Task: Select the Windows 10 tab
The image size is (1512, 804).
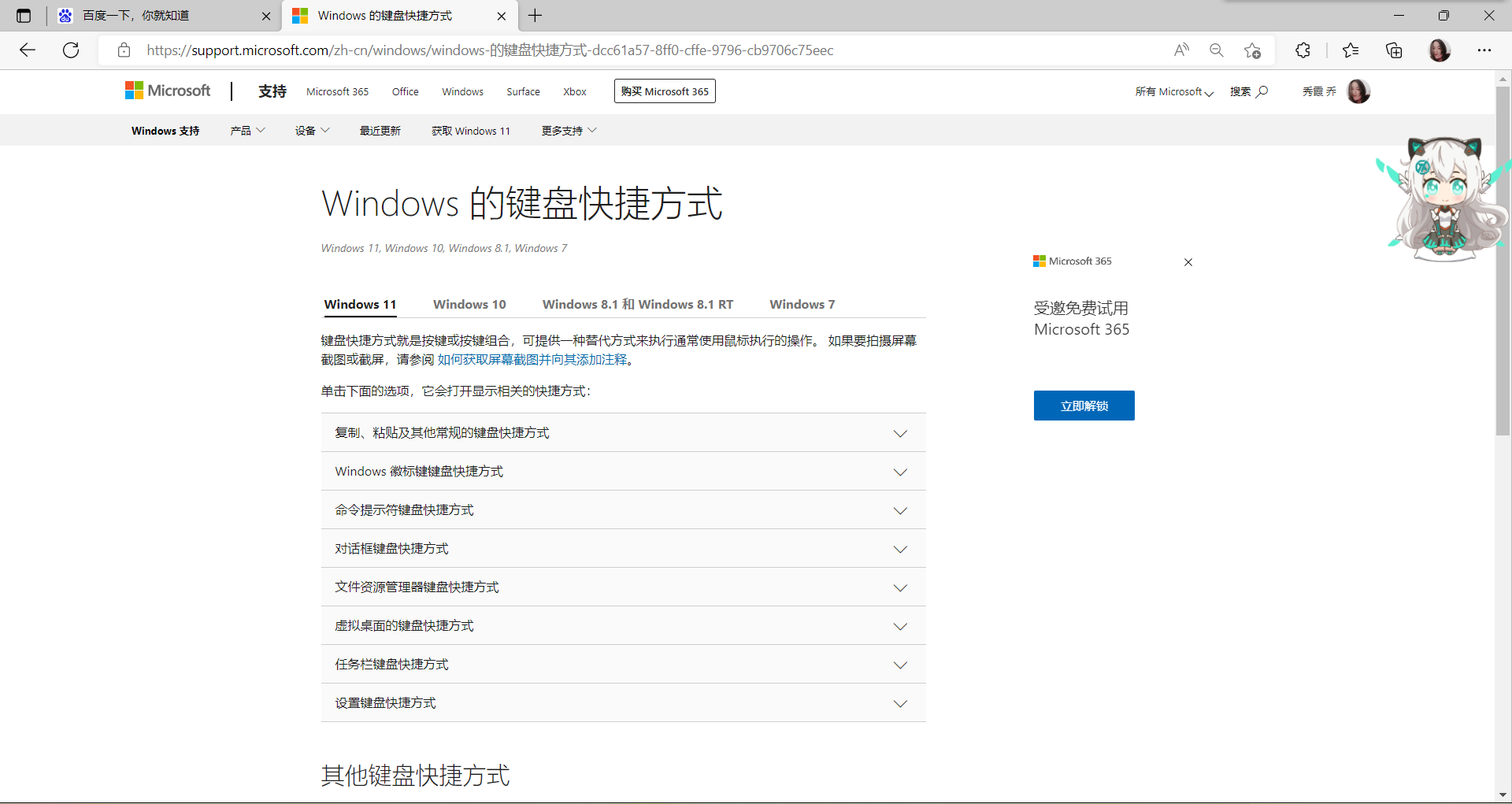Action: [469, 305]
